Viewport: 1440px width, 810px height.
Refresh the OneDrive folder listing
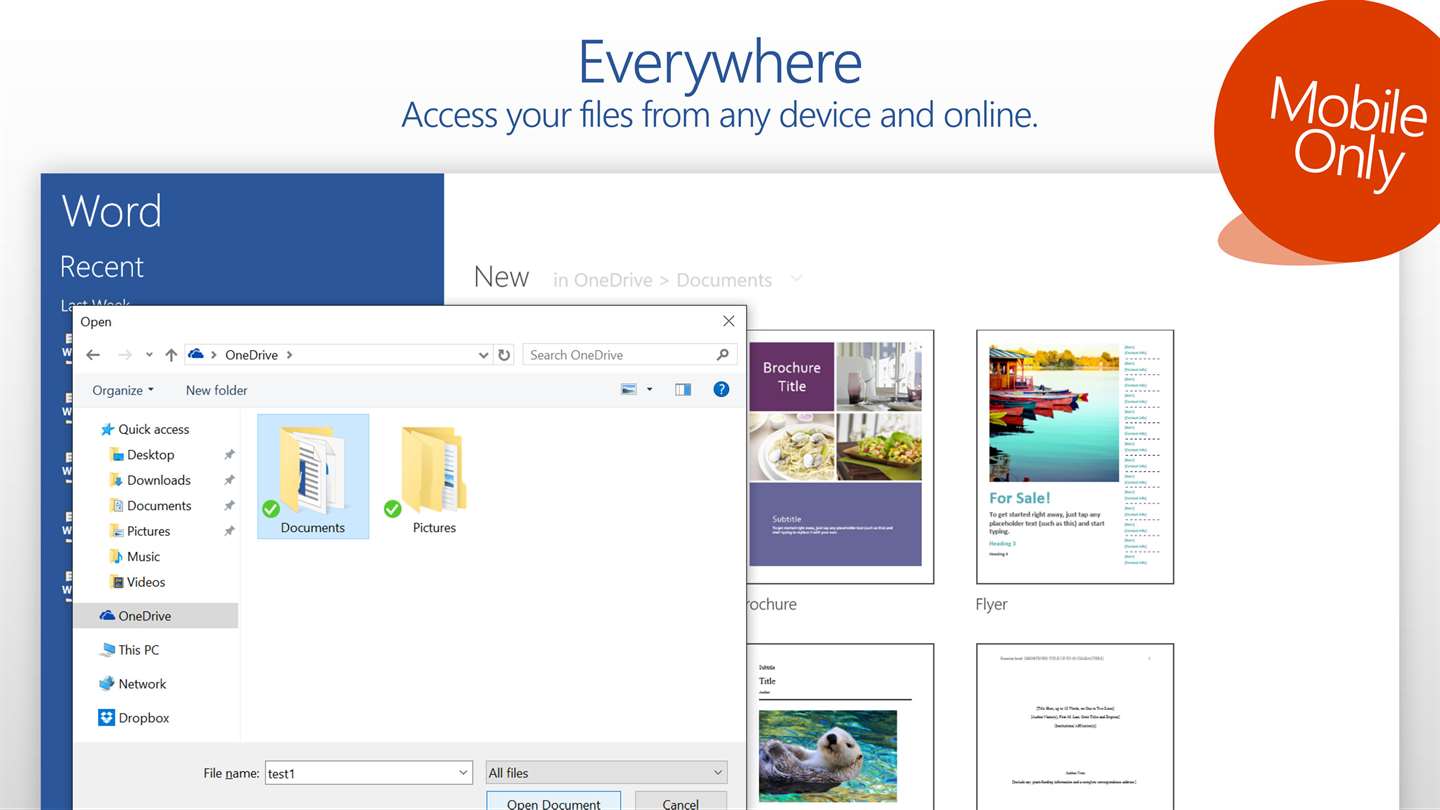[x=504, y=355]
